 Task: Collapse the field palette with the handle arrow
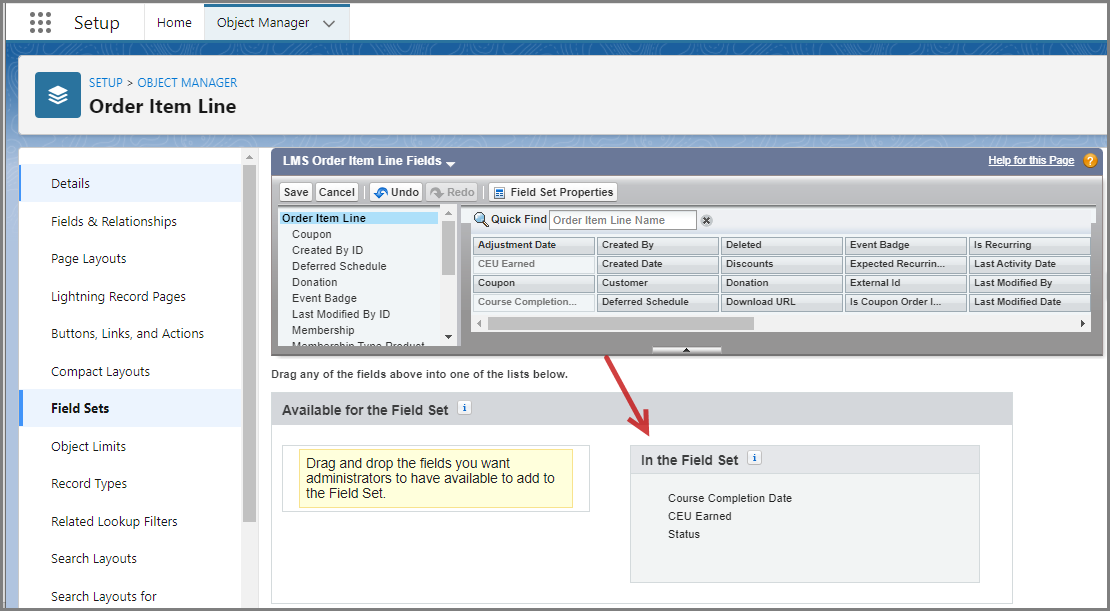coord(686,350)
